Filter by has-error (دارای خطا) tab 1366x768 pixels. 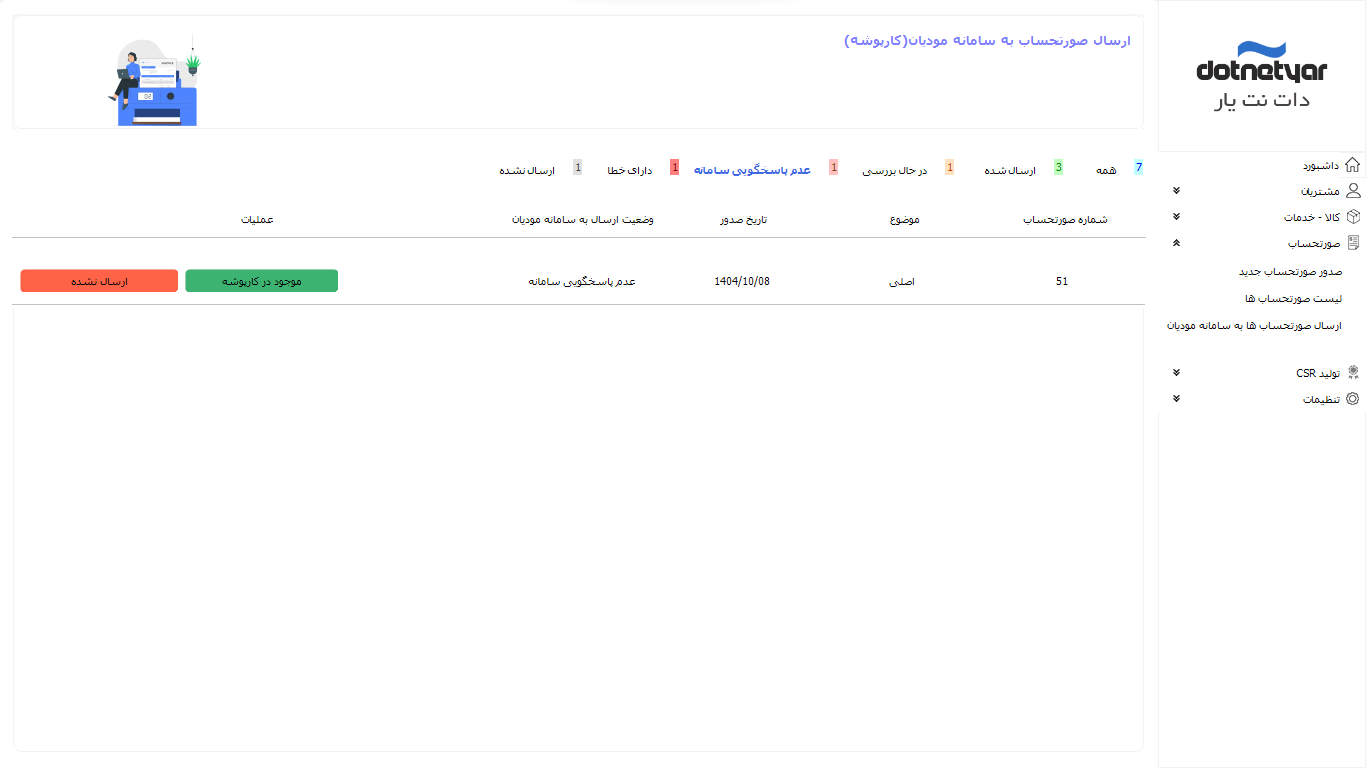[x=629, y=171]
